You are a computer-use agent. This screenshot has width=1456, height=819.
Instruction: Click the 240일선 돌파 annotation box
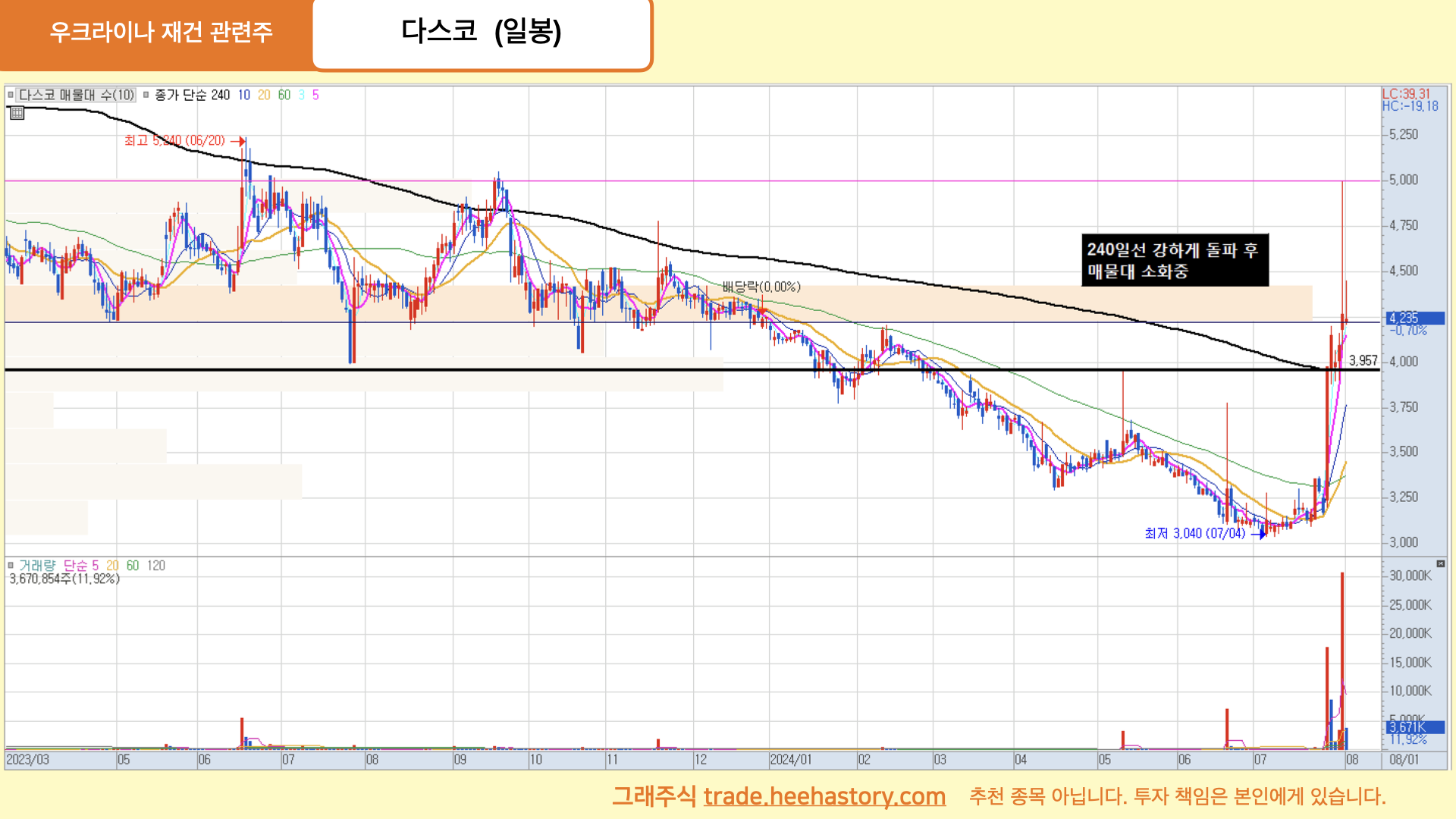pos(1174,260)
